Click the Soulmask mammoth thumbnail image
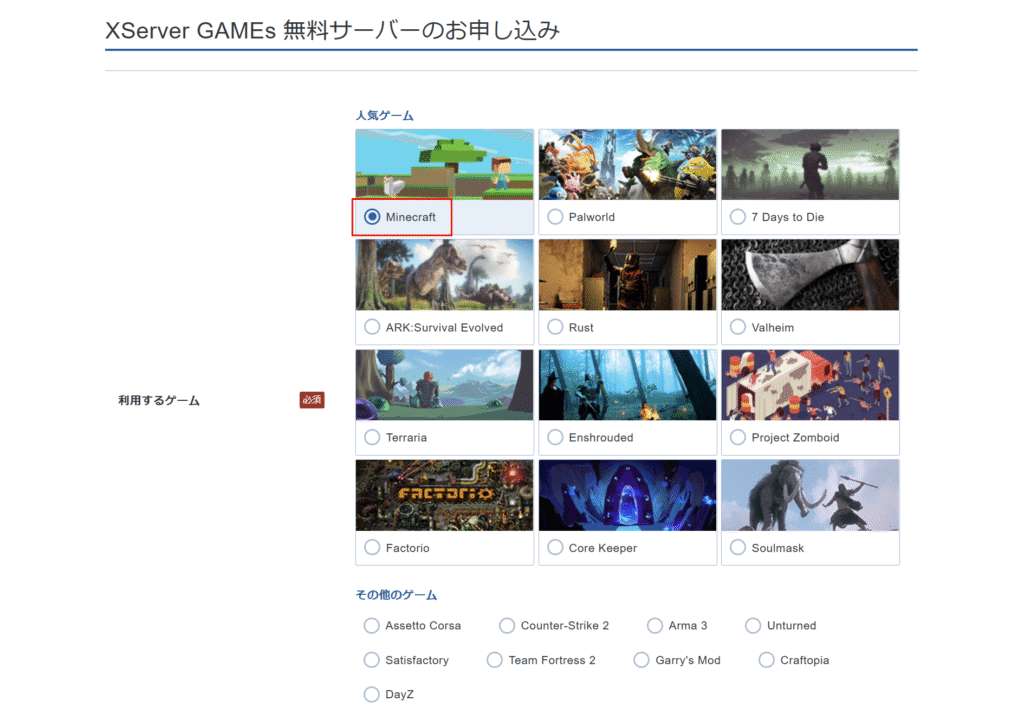Viewport: 1024px width, 721px height. pyautogui.click(x=810, y=496)
